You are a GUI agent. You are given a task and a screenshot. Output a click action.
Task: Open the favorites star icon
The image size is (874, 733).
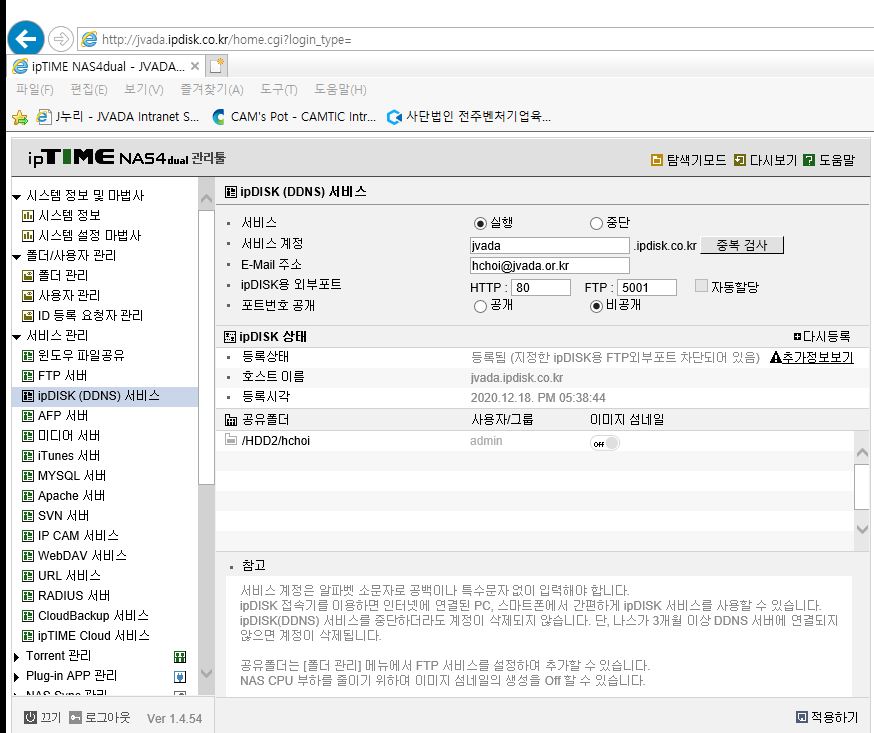tap(20, 117)
